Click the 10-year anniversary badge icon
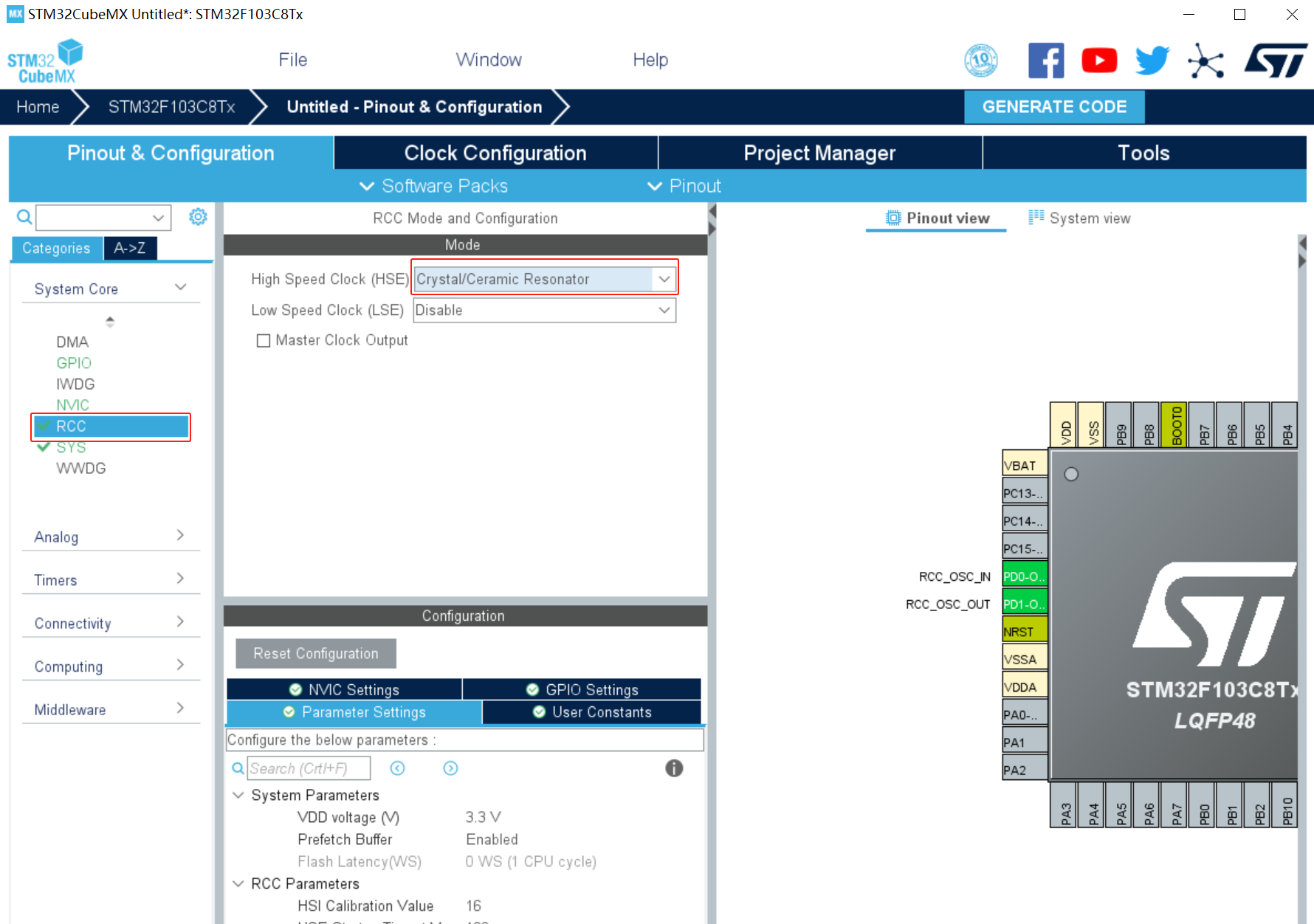 click(x=981, y=61)
